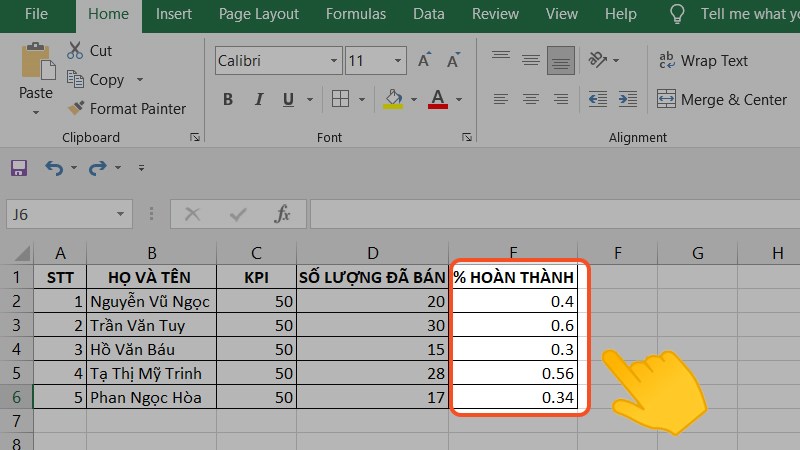
Task: Select the Format Painter brush
Action: point(75,108)
